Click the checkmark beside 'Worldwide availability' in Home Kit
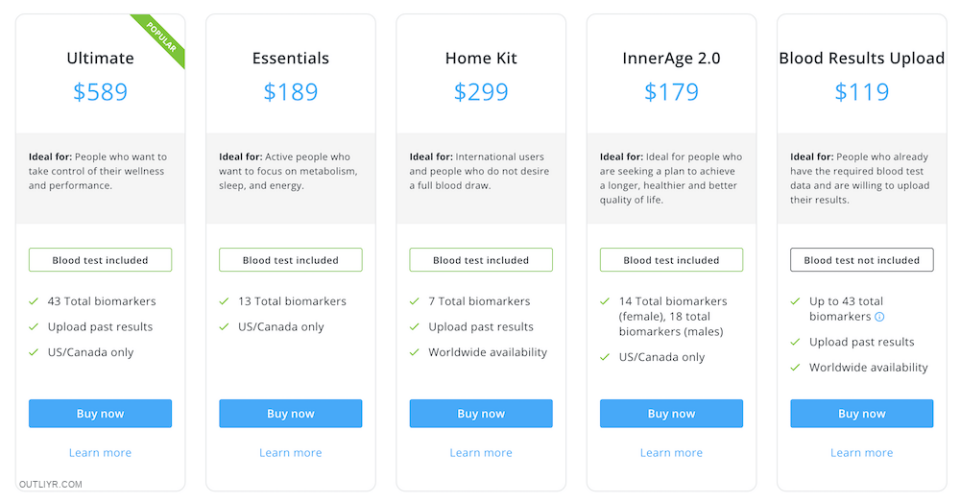This screenshot has width=960, height=502. tap(415, 352)
